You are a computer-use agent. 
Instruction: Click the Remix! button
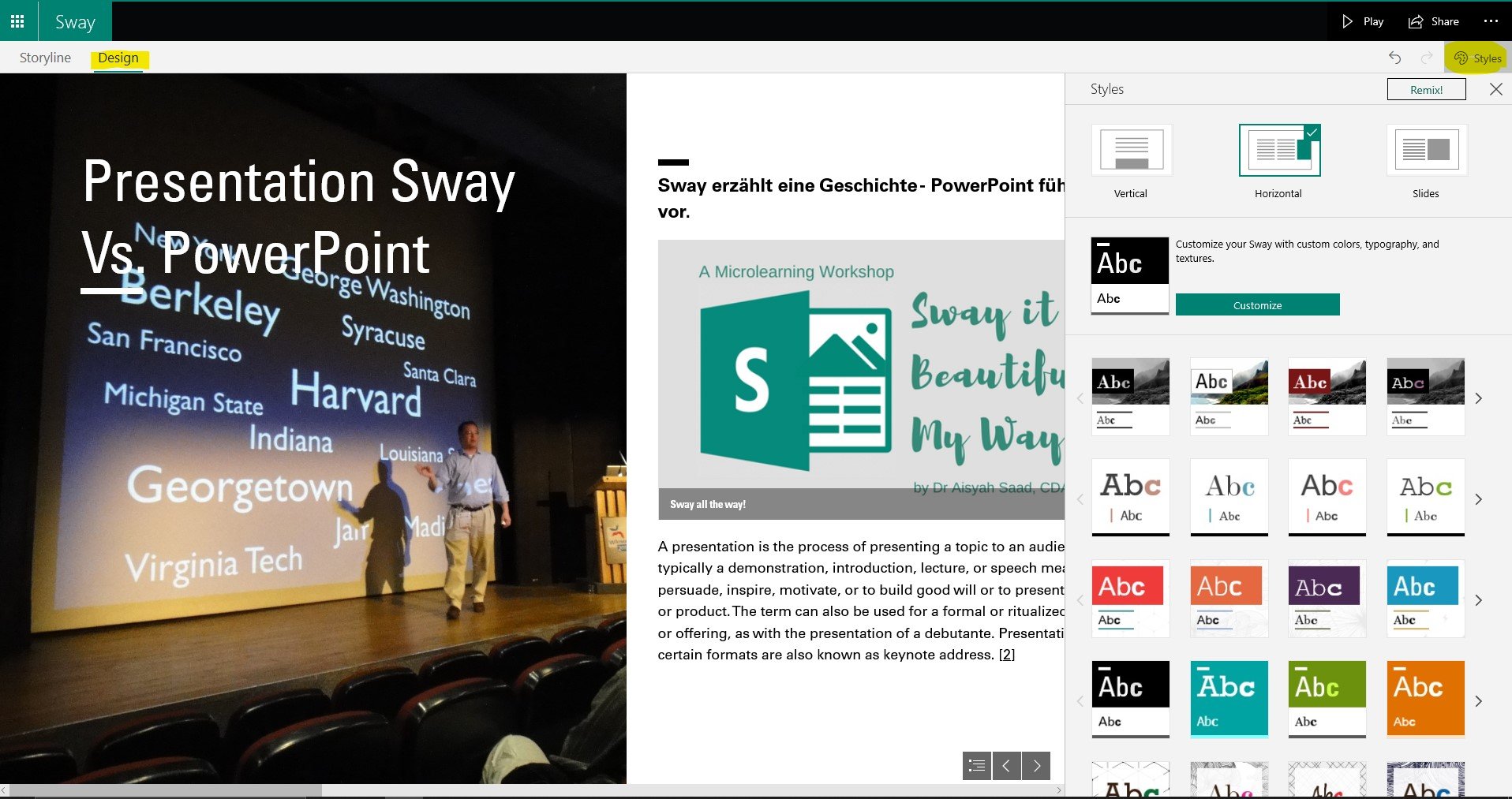tap(1426, 89)
